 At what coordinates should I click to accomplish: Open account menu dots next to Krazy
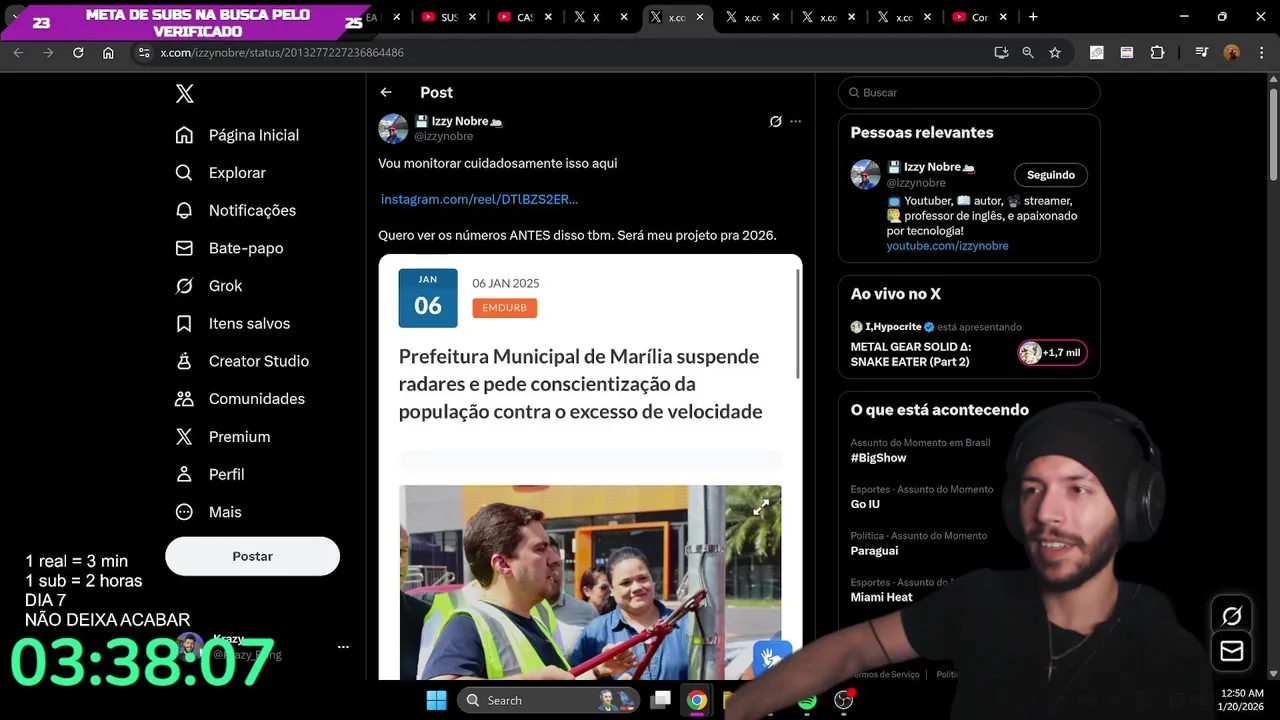point(343,647)
